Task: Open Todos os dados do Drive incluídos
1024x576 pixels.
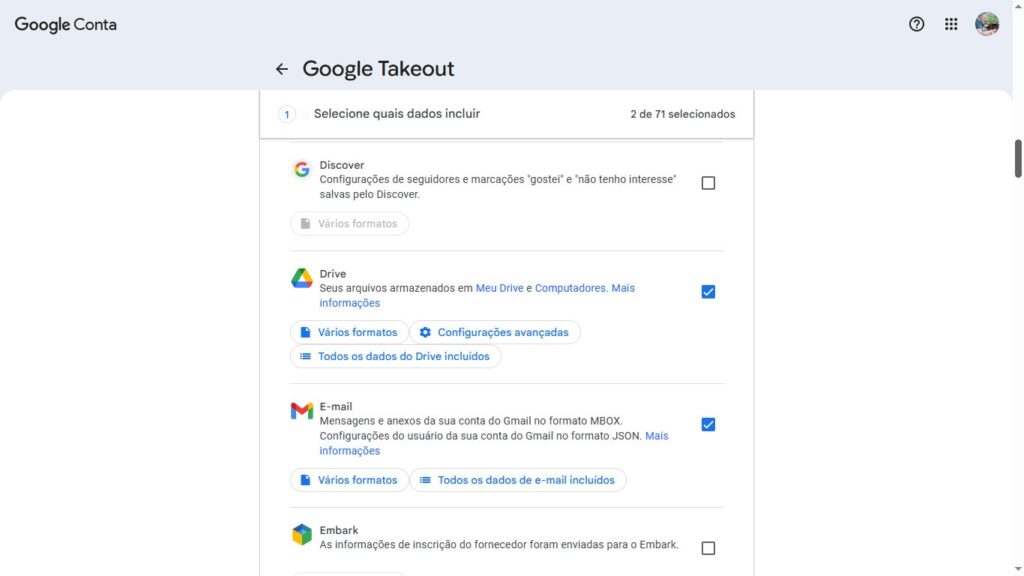Action: (x=395, y=356)
